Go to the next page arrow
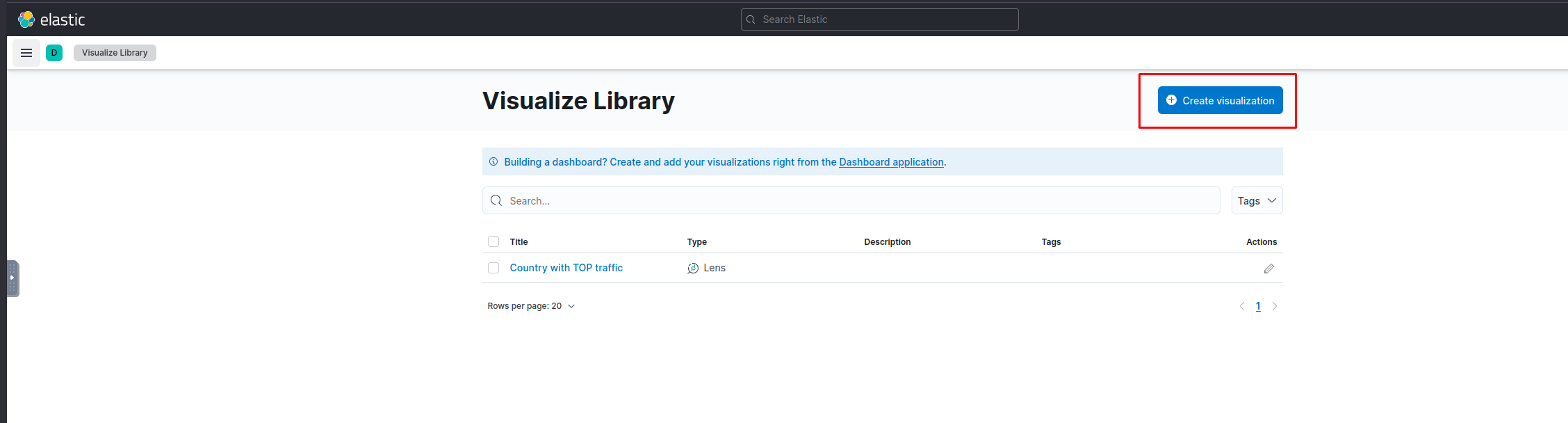This screenshot has width=1568, height=423. click(1275, 306)
